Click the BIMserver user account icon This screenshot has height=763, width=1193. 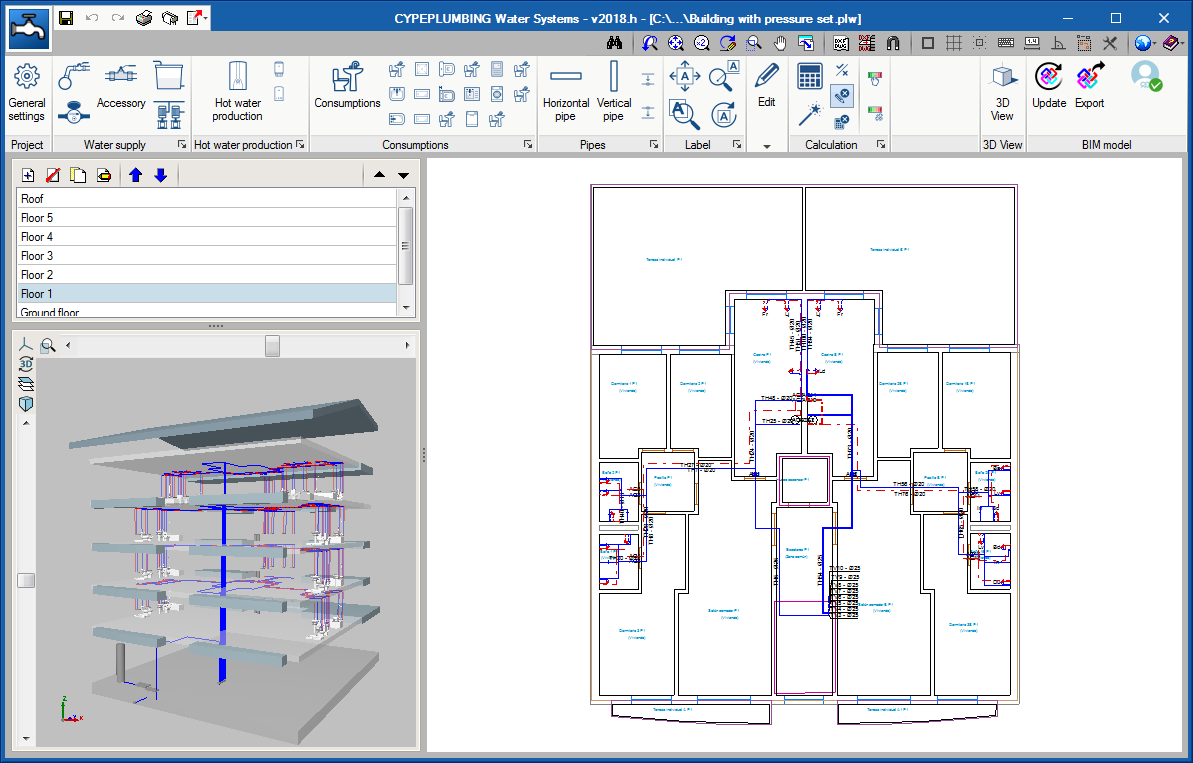(1145, 76)
